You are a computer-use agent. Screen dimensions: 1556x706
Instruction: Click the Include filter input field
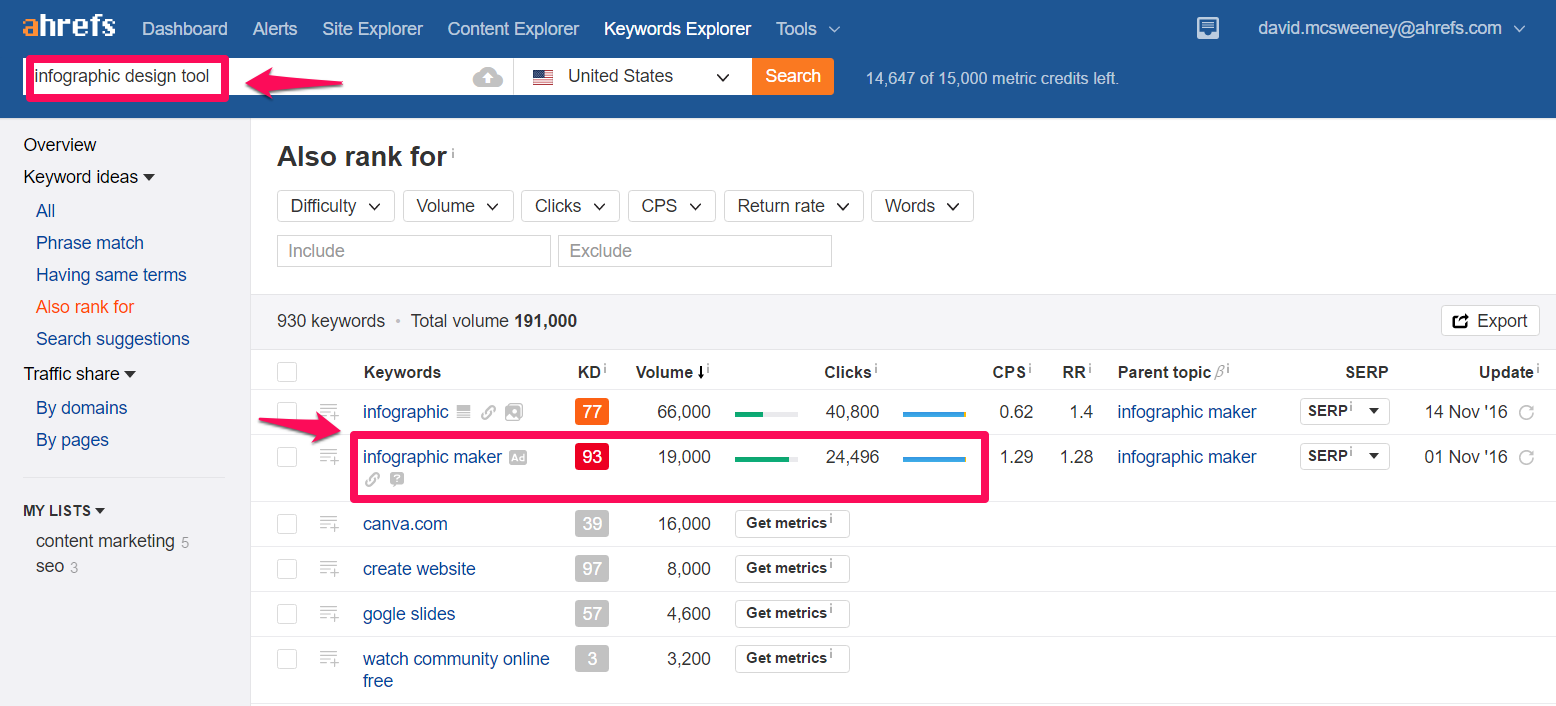414,251
